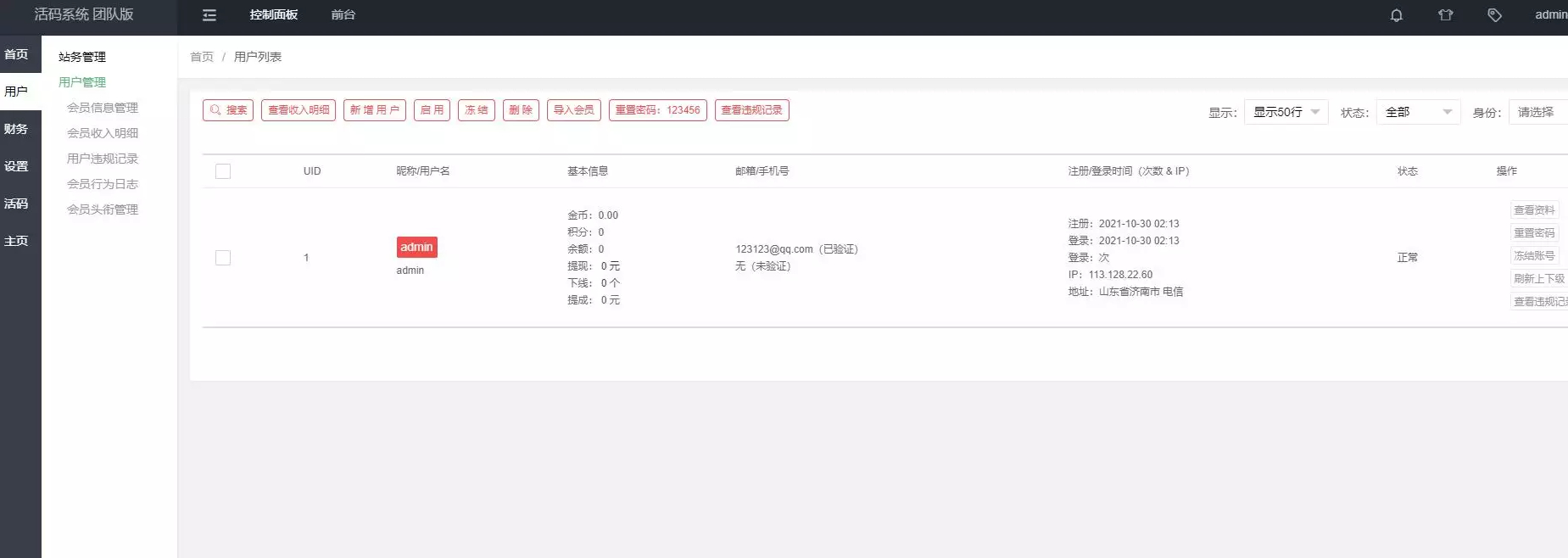
Task: Open theme settings via the t-shirt icon
Action: tap(1445, 15)
